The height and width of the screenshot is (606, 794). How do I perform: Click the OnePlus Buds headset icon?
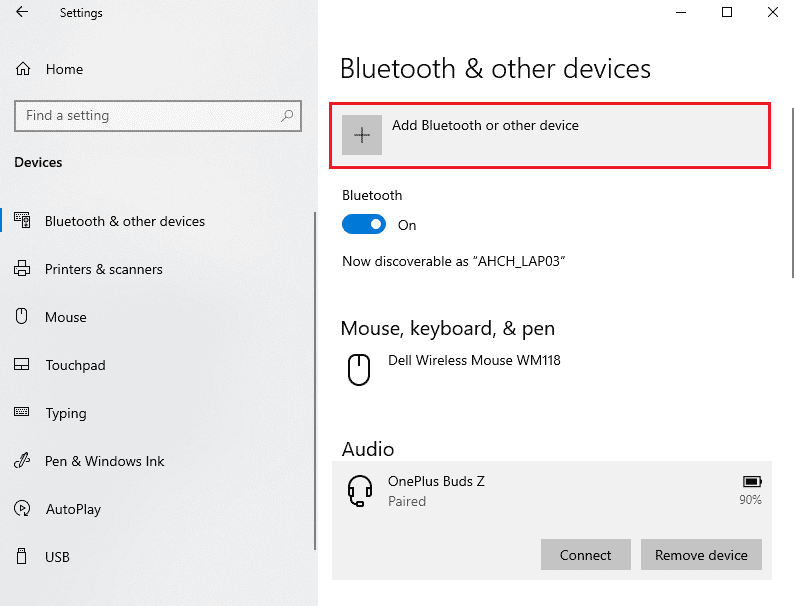(360, 491)
